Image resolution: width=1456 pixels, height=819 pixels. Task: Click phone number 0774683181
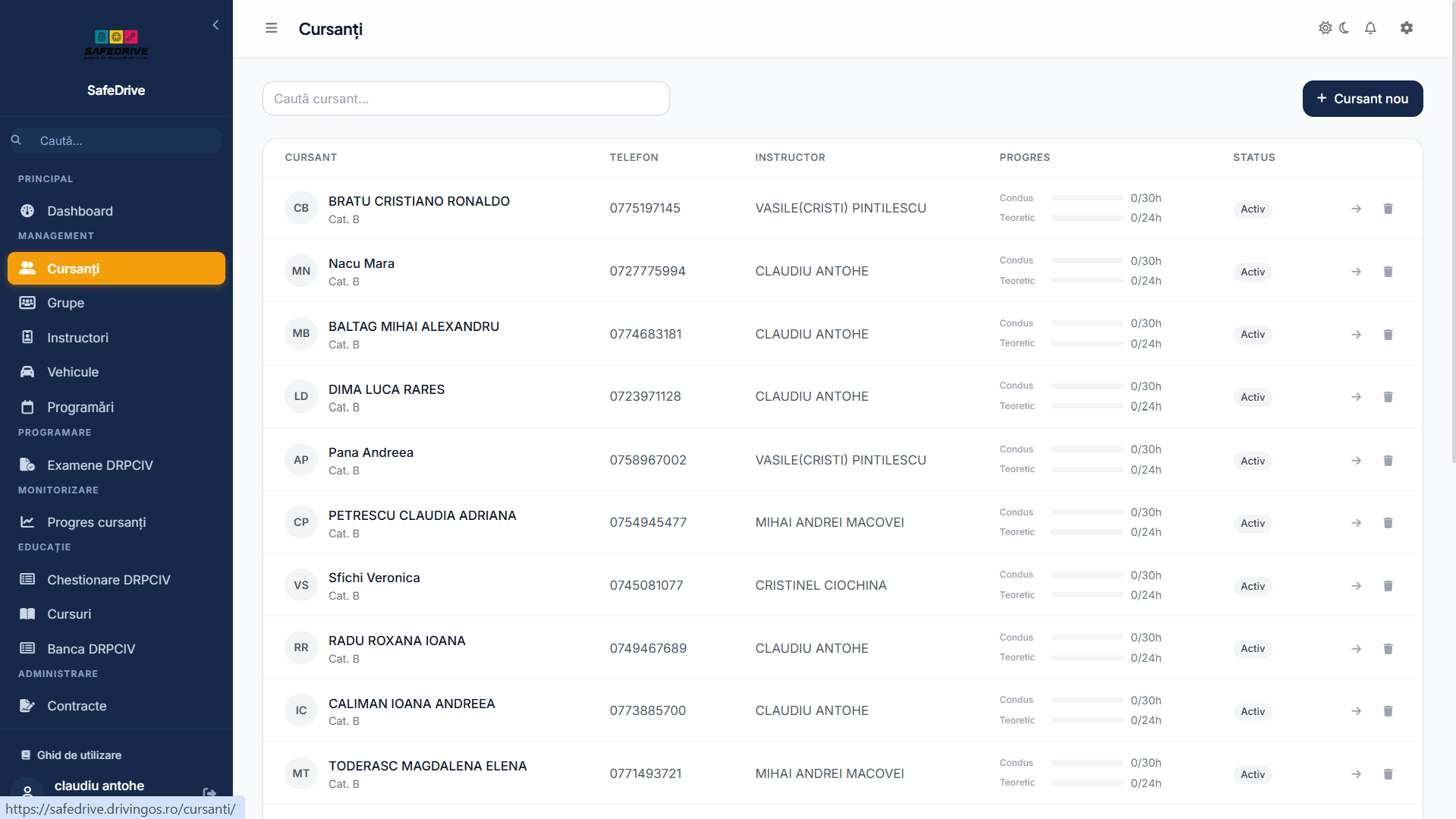(646, 334)
